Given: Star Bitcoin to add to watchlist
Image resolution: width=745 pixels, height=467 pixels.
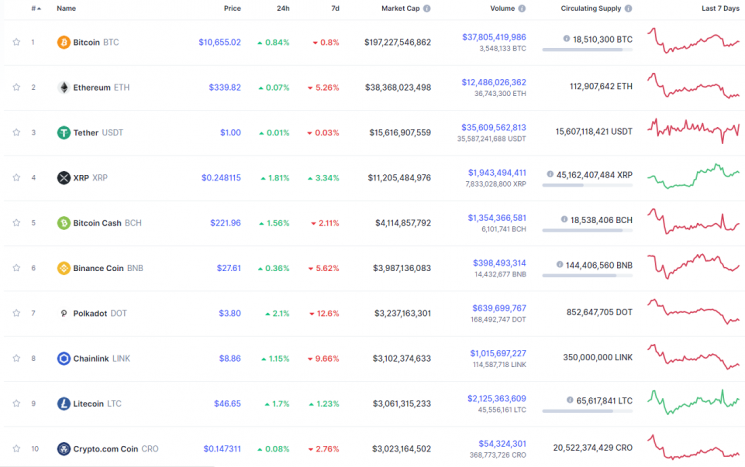Looking at the screenshot, I should [16, 42].
